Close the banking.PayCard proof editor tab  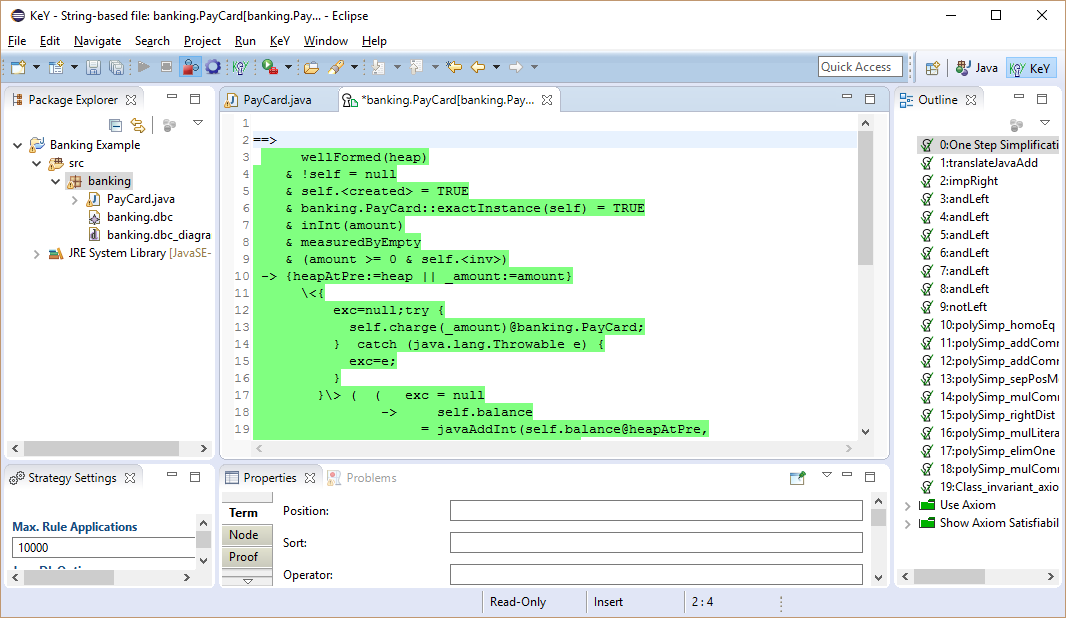click(x=547, y=100)
